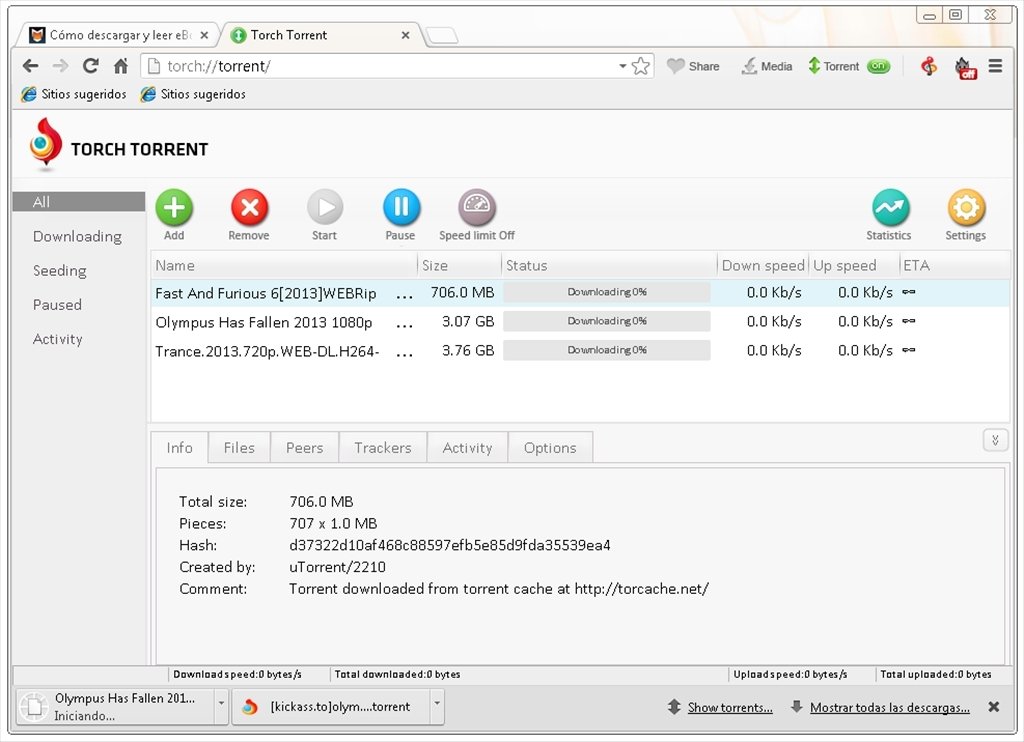
Task: Click Mostrar todas las descargas link
Action: click(x=889, y=707)
